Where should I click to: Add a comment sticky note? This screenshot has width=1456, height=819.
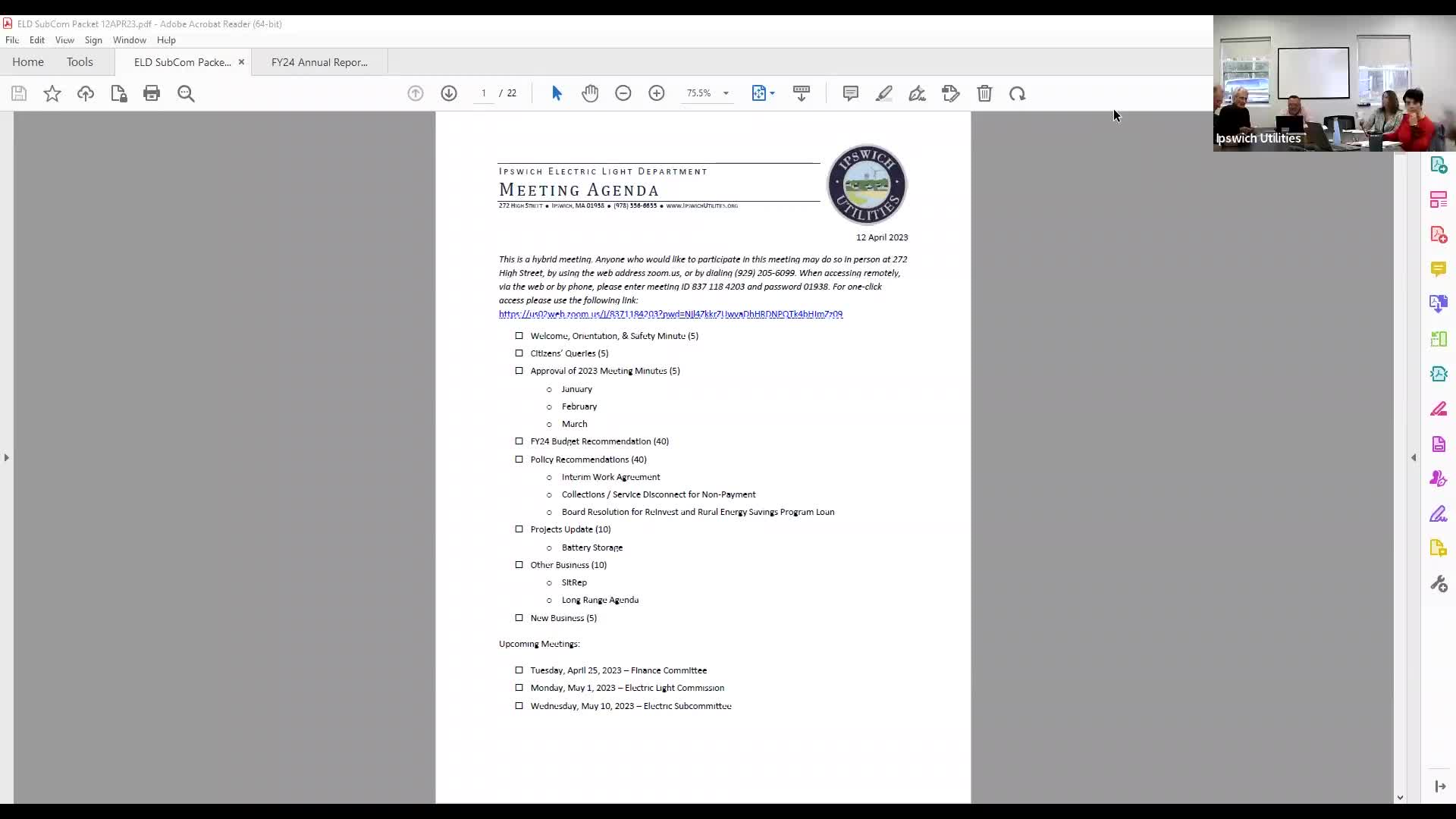pyautogui.click(x=851, y=93)
